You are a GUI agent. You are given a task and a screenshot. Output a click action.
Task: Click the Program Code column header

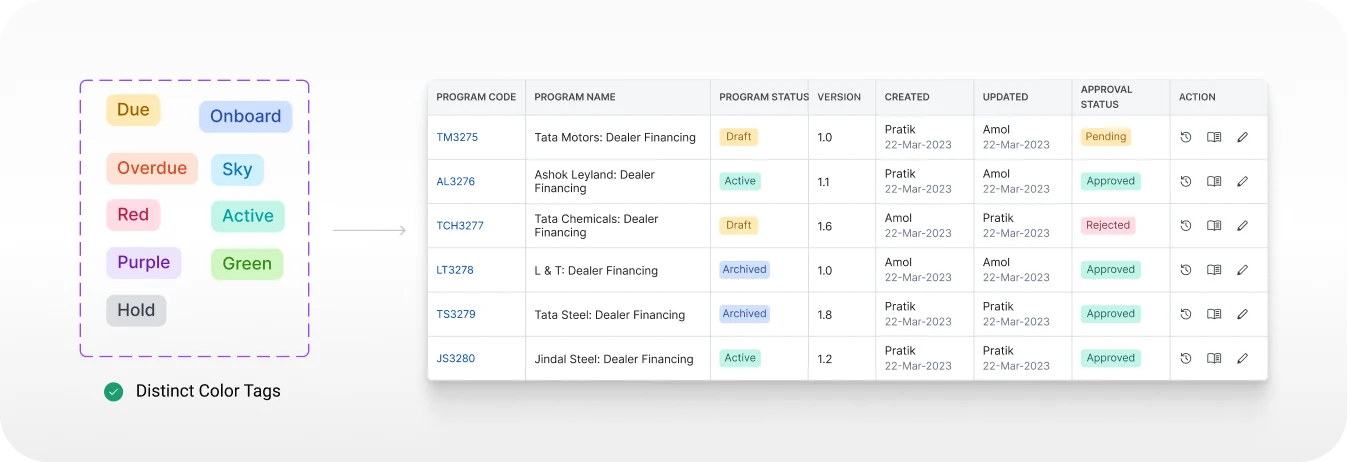tap(476, 97)
